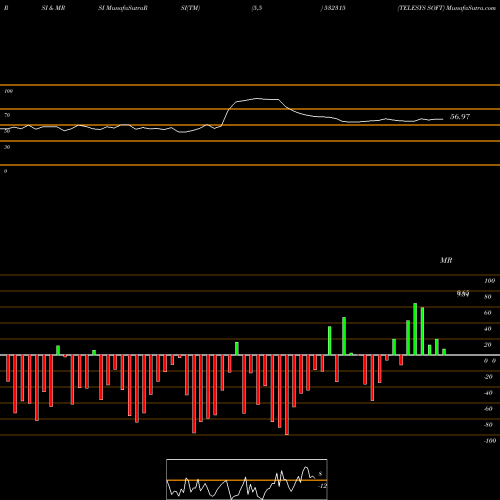Click the tallest green MR histogram bar
This screenshot has height=500, width=500.
[x=415, y=329]
